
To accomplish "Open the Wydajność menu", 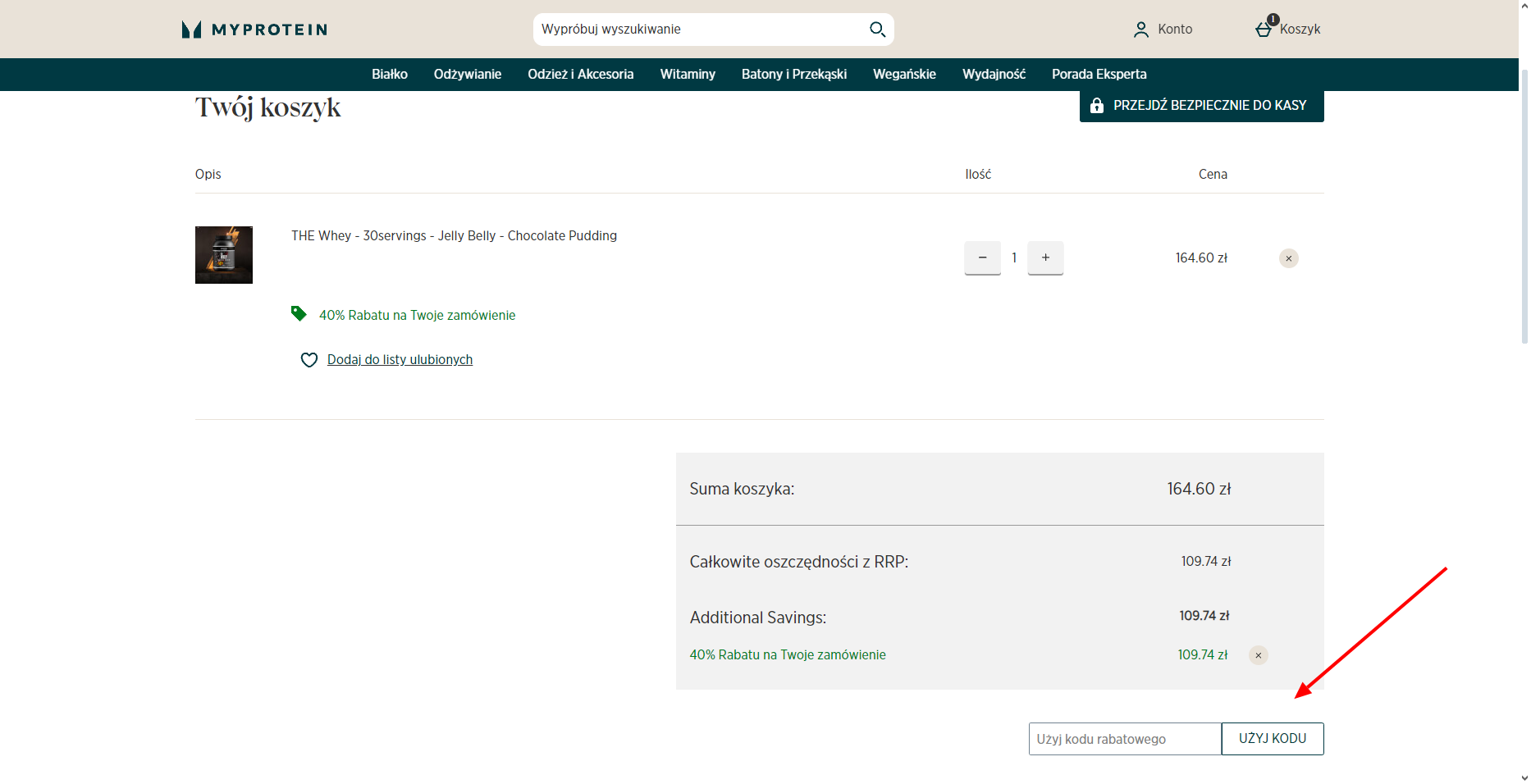I will (x=994, y=74).
